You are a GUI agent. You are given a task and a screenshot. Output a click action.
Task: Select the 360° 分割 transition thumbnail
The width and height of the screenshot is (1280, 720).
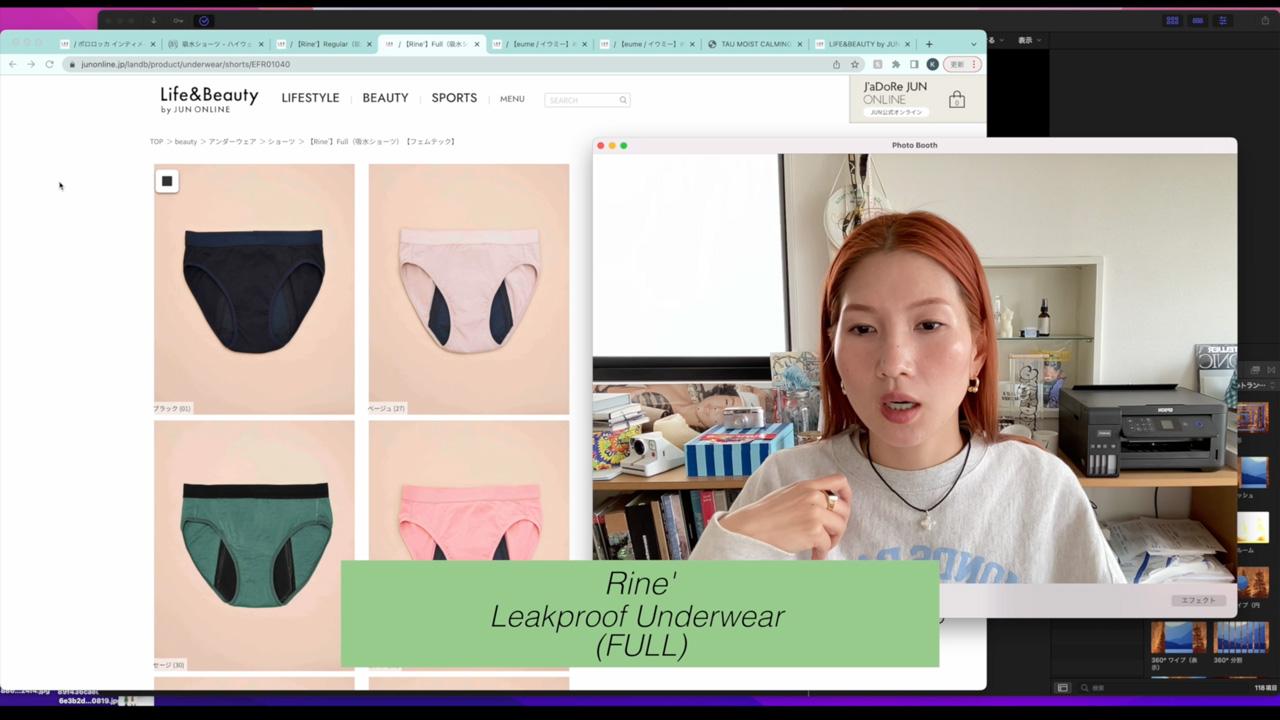[1240, 637]
